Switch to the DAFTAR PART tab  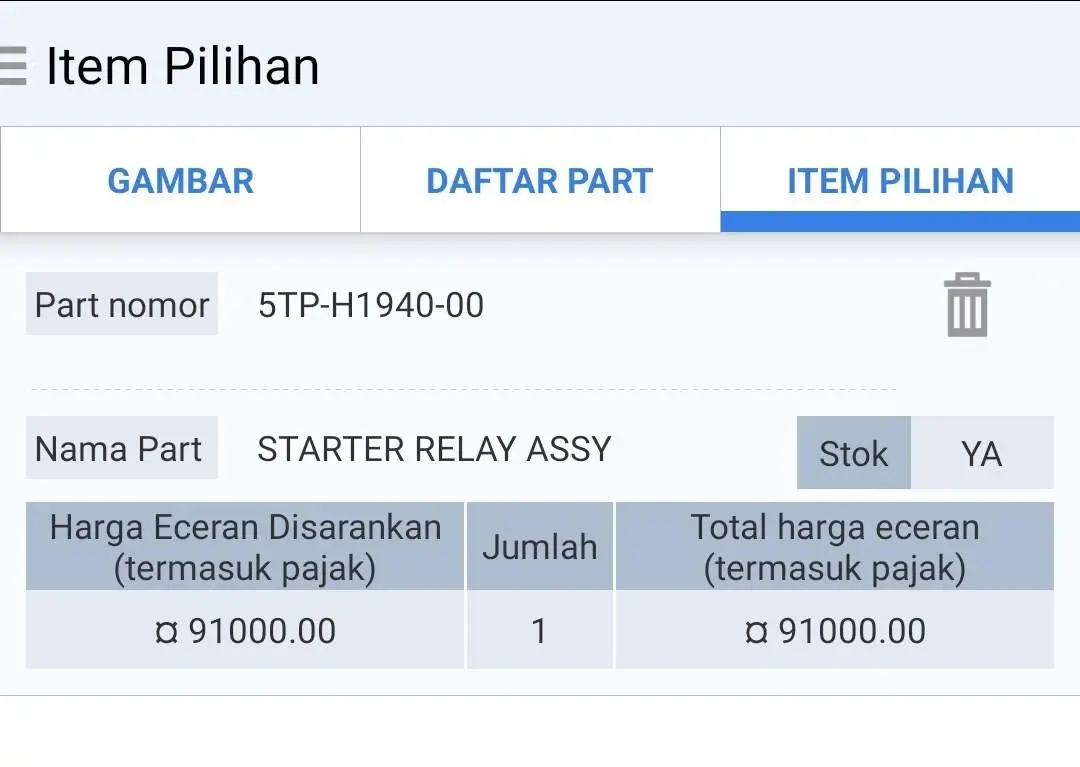coord(540,180)
